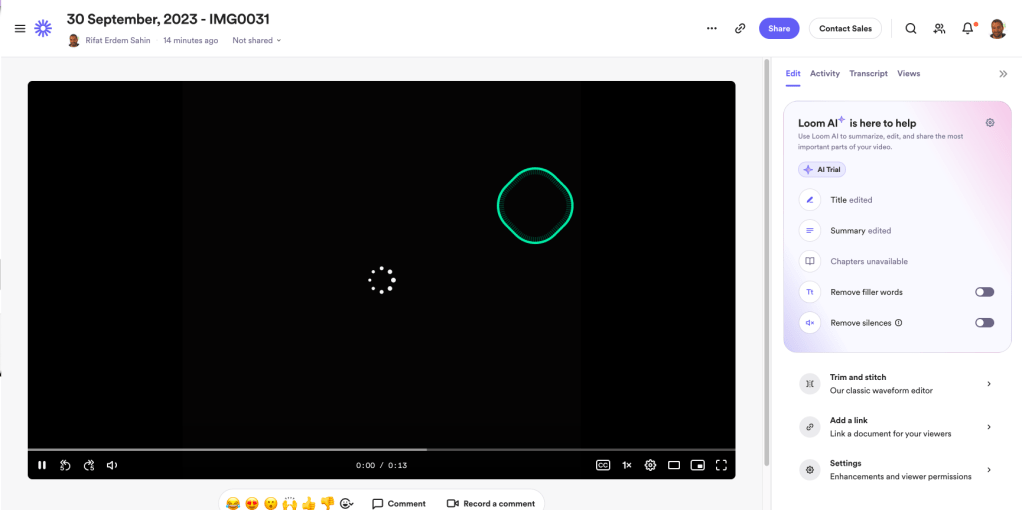Copy video link with chain icon
Image resolution: width=1022 pixels, height=510 pixels.
point(740,29)
